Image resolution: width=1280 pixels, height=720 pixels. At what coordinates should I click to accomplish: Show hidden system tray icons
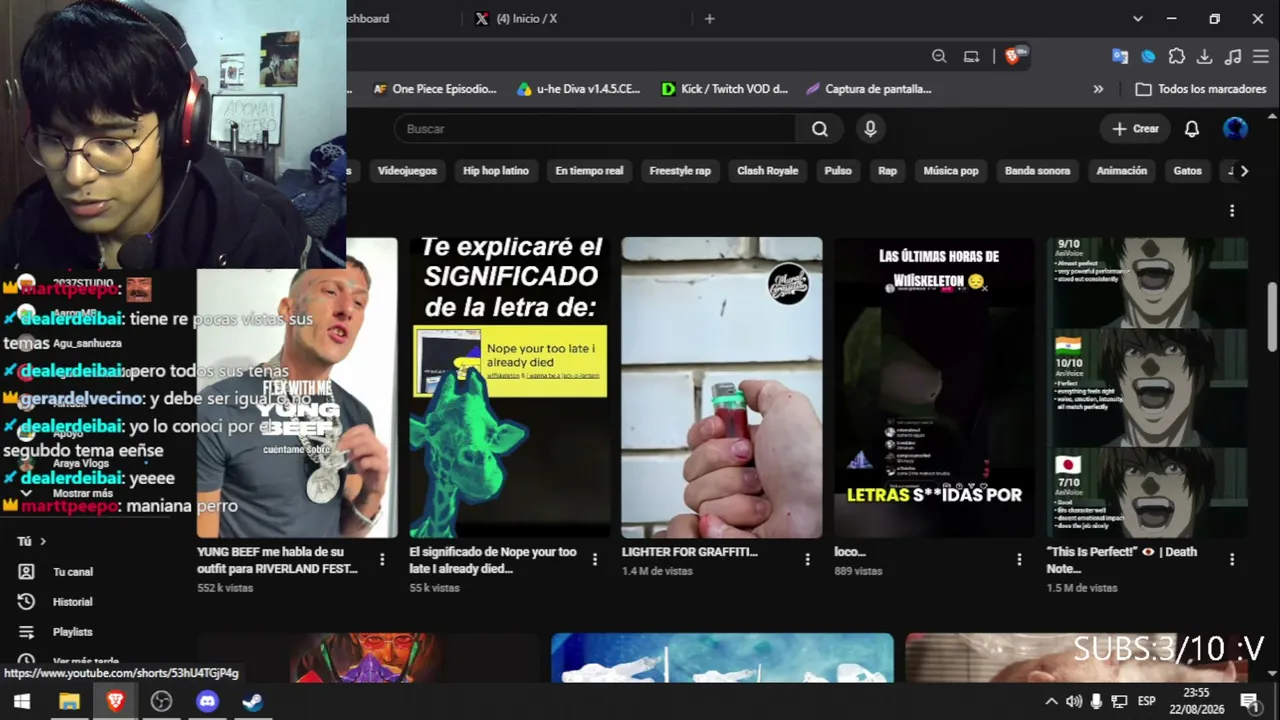pos(1051,701)
